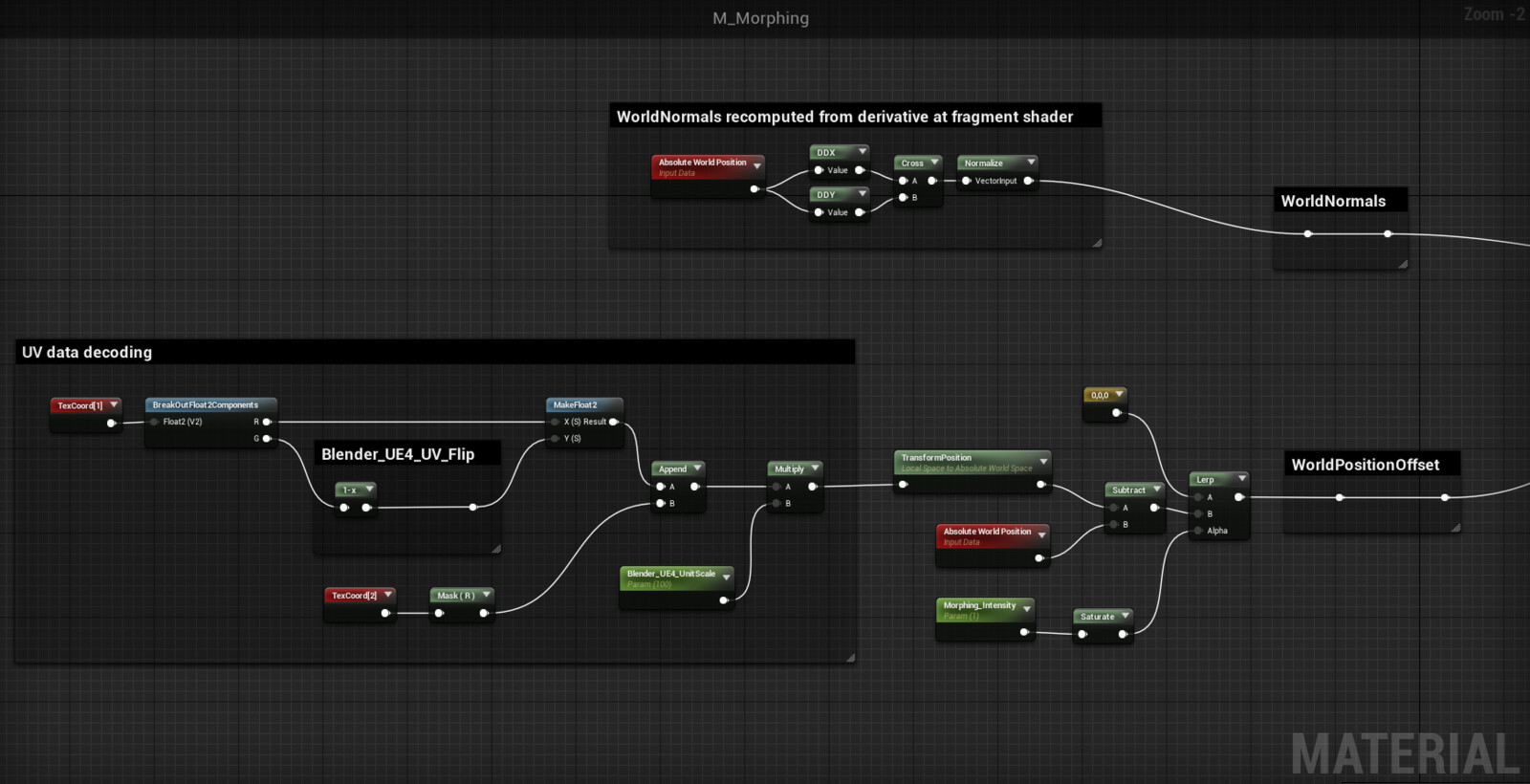Image resolution: width=1530 pixels, height=784 pixels.
Task: Click the Blender_UE4_UnitScale output pin
Action: pos(723,600)
